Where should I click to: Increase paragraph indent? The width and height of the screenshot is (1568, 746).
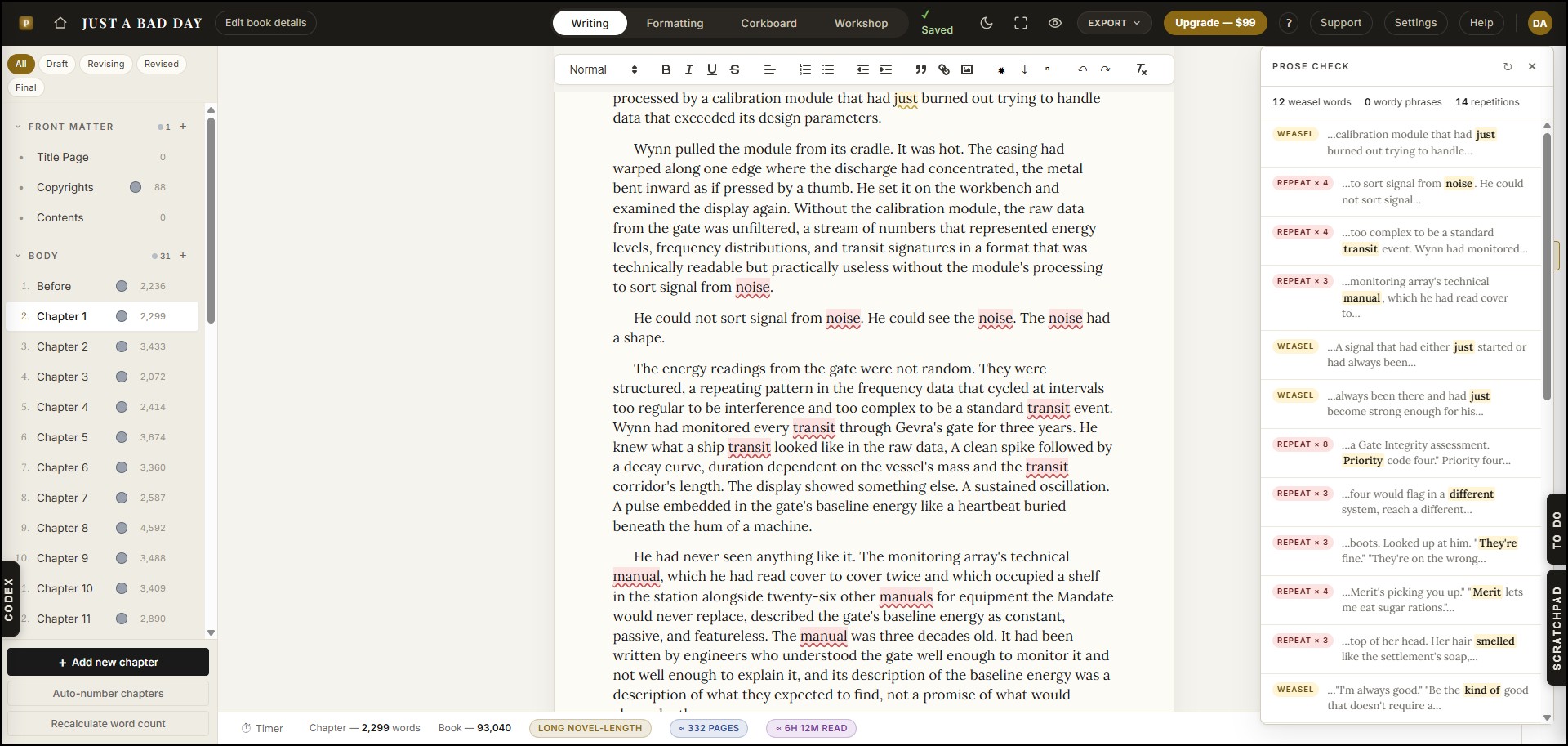coord(885,69)
